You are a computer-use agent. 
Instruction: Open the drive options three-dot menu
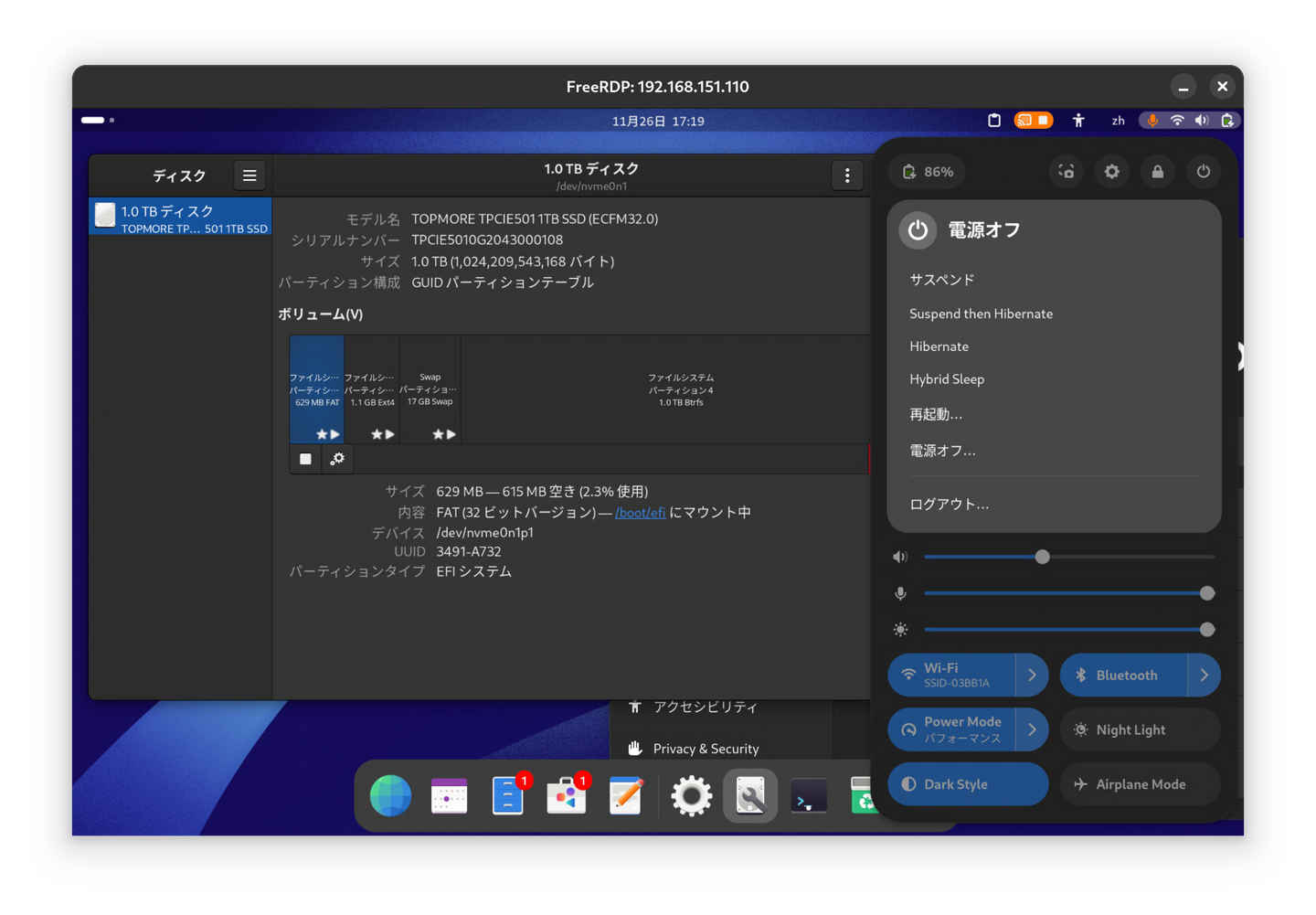(x=847, y=176)
